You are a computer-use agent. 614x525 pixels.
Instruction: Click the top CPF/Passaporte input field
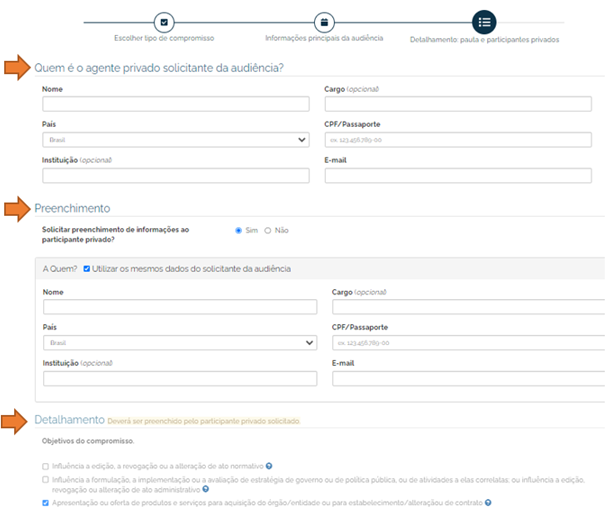pyautogui.click(x=465, y=140)
